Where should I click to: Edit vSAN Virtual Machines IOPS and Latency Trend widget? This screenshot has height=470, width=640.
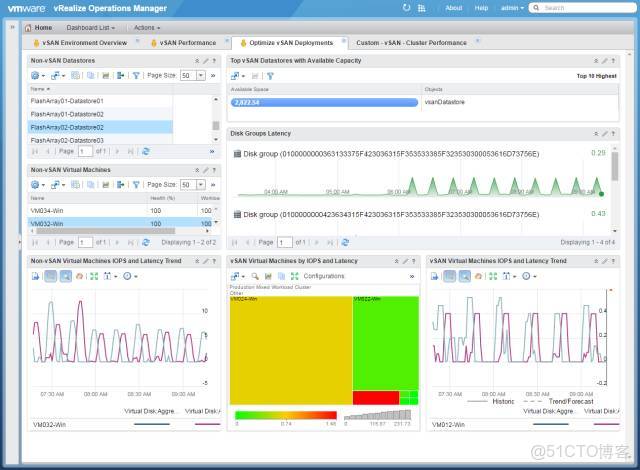pyautogui.click(x=605, y=261)
